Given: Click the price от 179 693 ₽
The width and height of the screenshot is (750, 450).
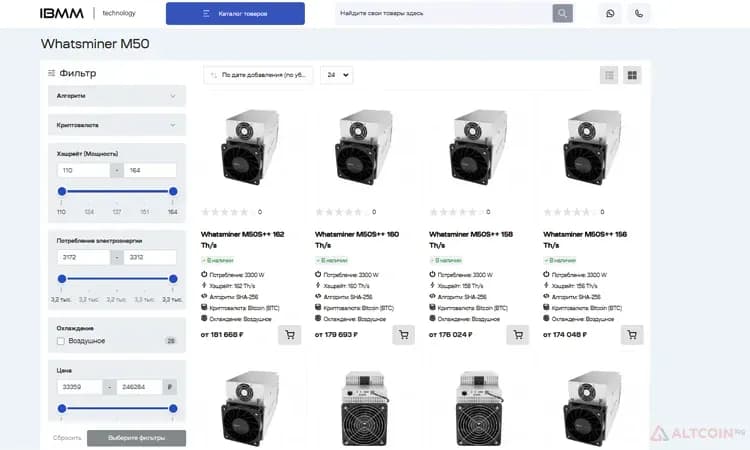Looking at the screenshot, I should pos(336,335).
